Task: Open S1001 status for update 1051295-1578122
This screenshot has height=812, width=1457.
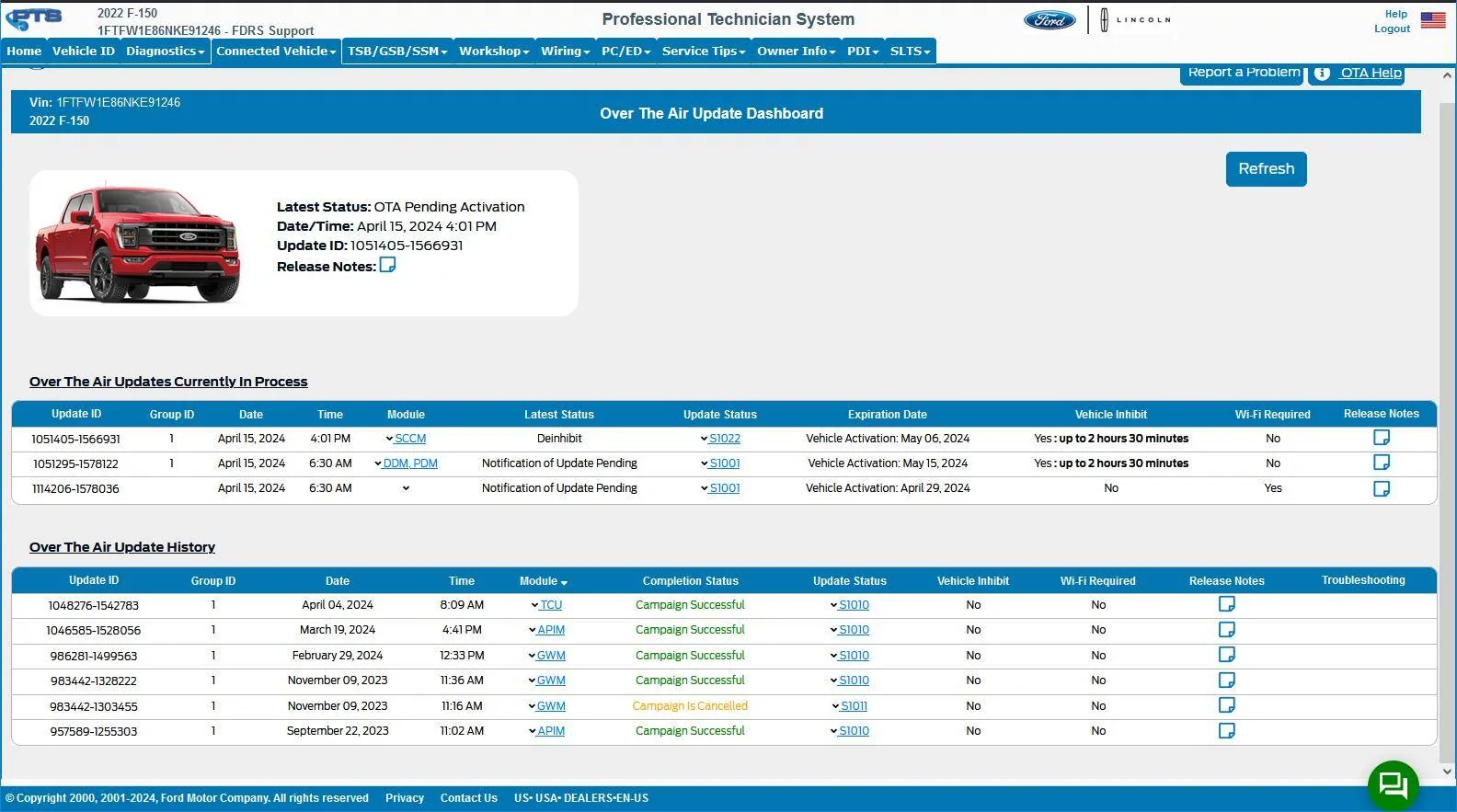Action: 725,463
